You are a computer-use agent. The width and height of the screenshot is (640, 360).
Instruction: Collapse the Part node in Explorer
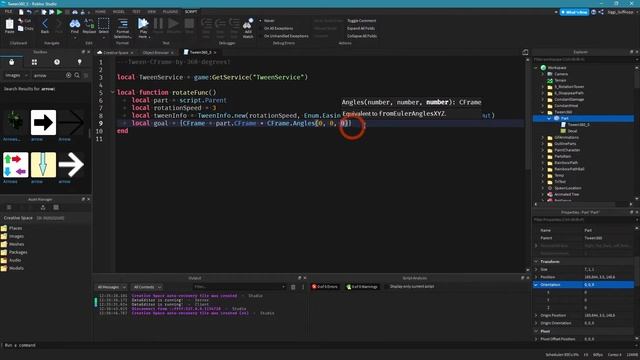[x=549, y=118]
